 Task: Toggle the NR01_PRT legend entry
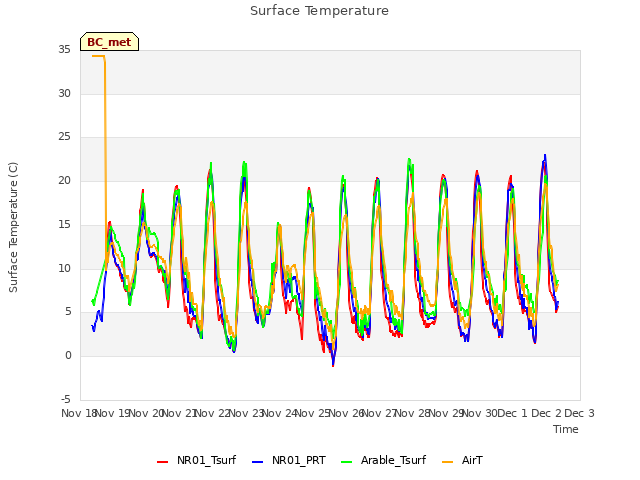pos(289,460)
